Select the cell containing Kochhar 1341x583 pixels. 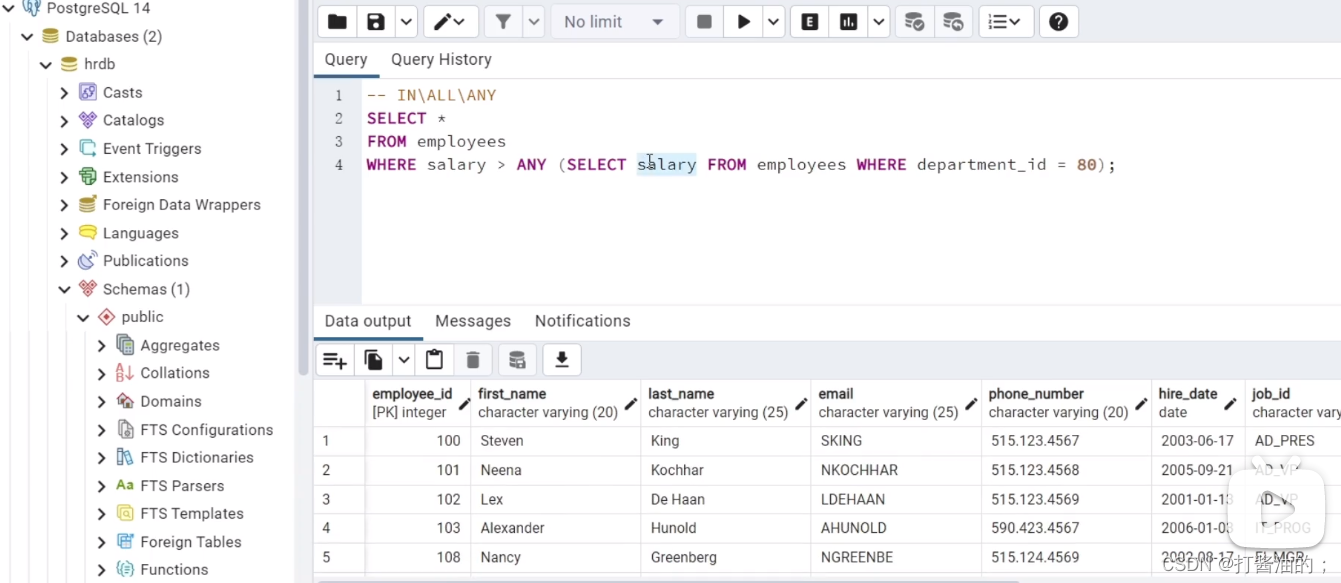click(x=726, y=470)
